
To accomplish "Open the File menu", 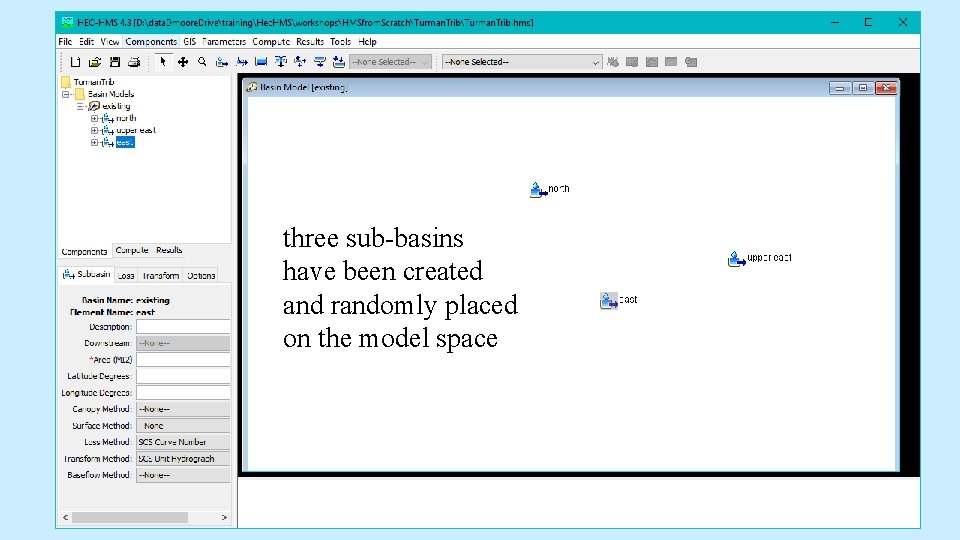I will point(66,42).
